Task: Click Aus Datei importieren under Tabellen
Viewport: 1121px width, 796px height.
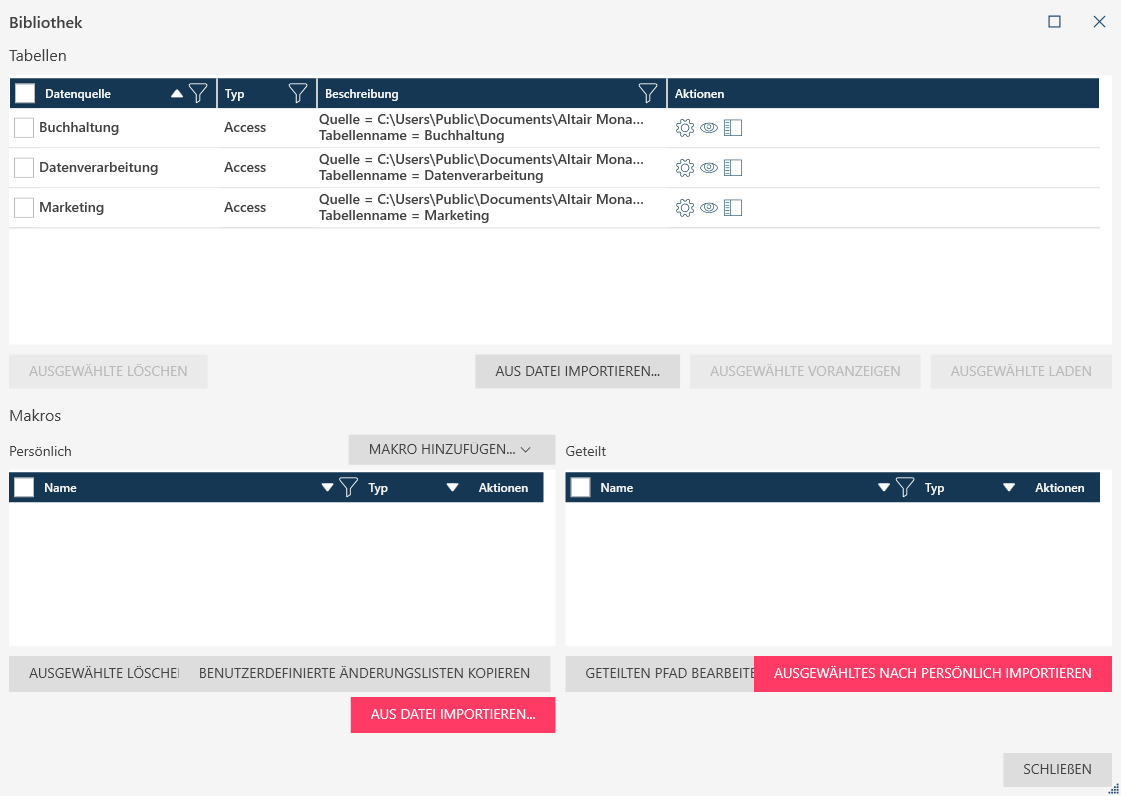Action: click(x=577, y=371)
